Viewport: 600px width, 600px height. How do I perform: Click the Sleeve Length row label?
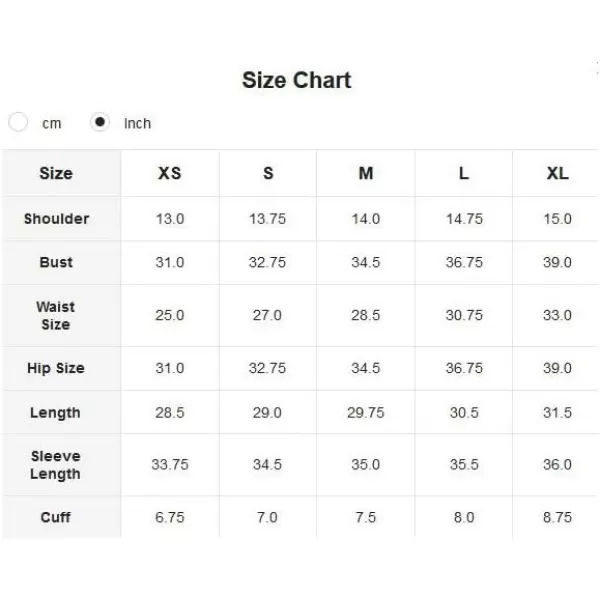pos(55,465)
